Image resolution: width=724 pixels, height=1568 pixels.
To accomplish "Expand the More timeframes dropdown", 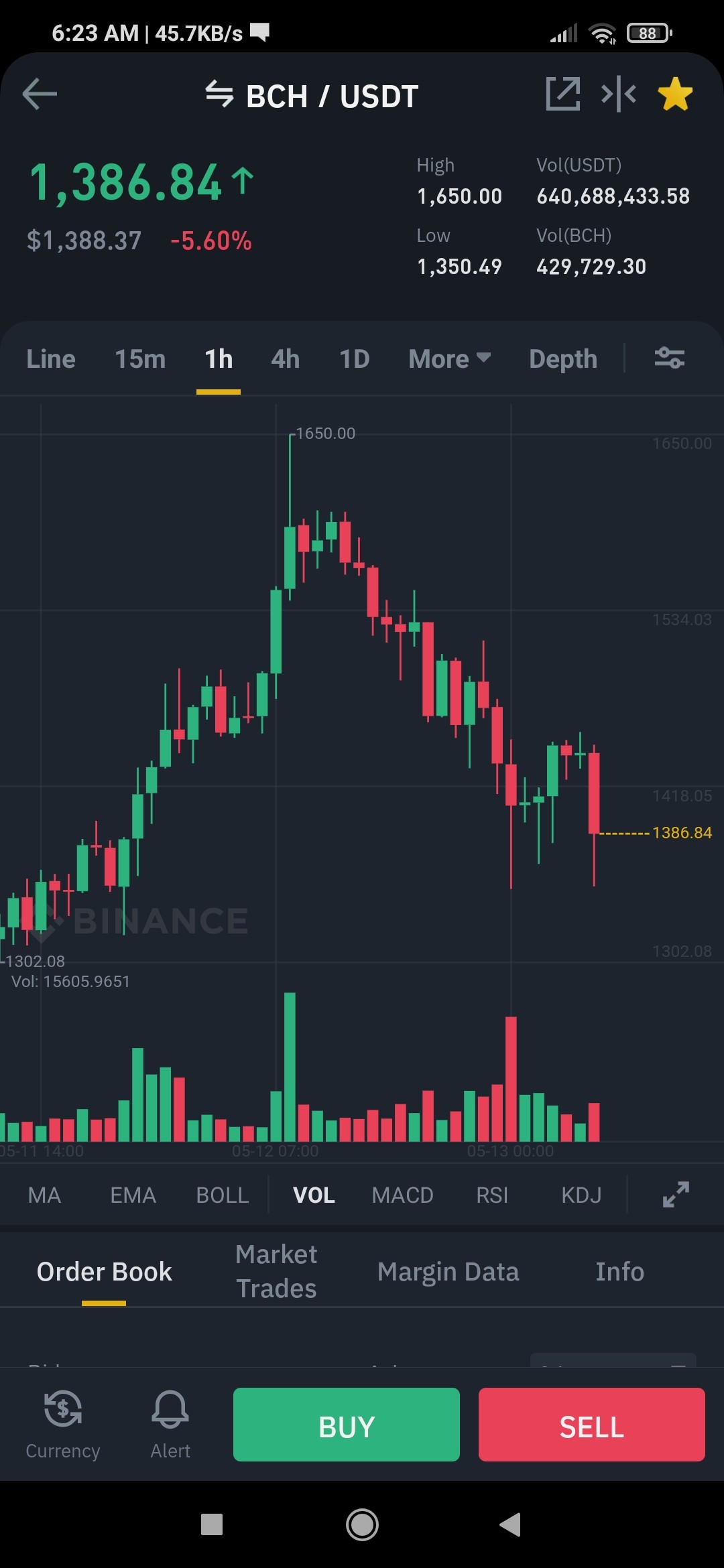I will pos(450,359).
